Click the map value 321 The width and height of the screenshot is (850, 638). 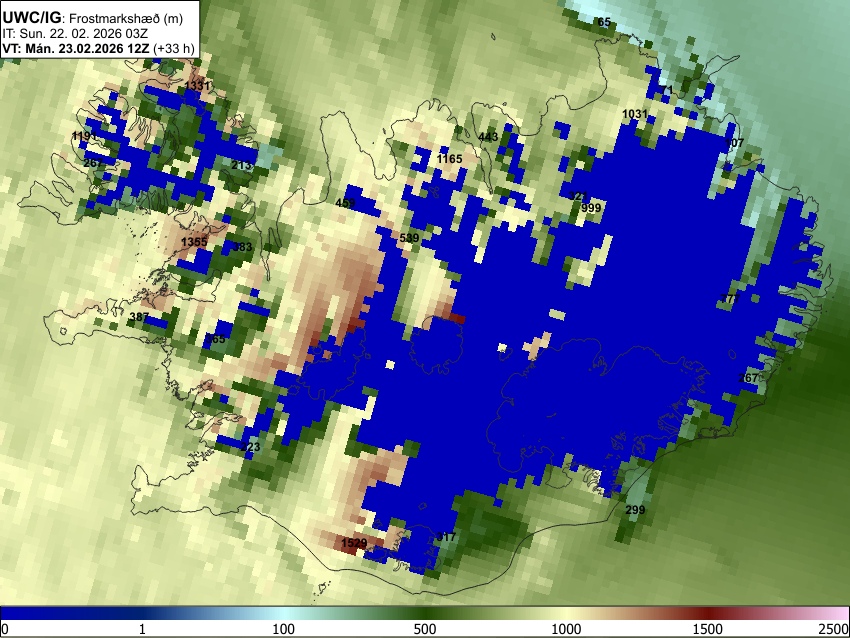click(x=578, y=196)
